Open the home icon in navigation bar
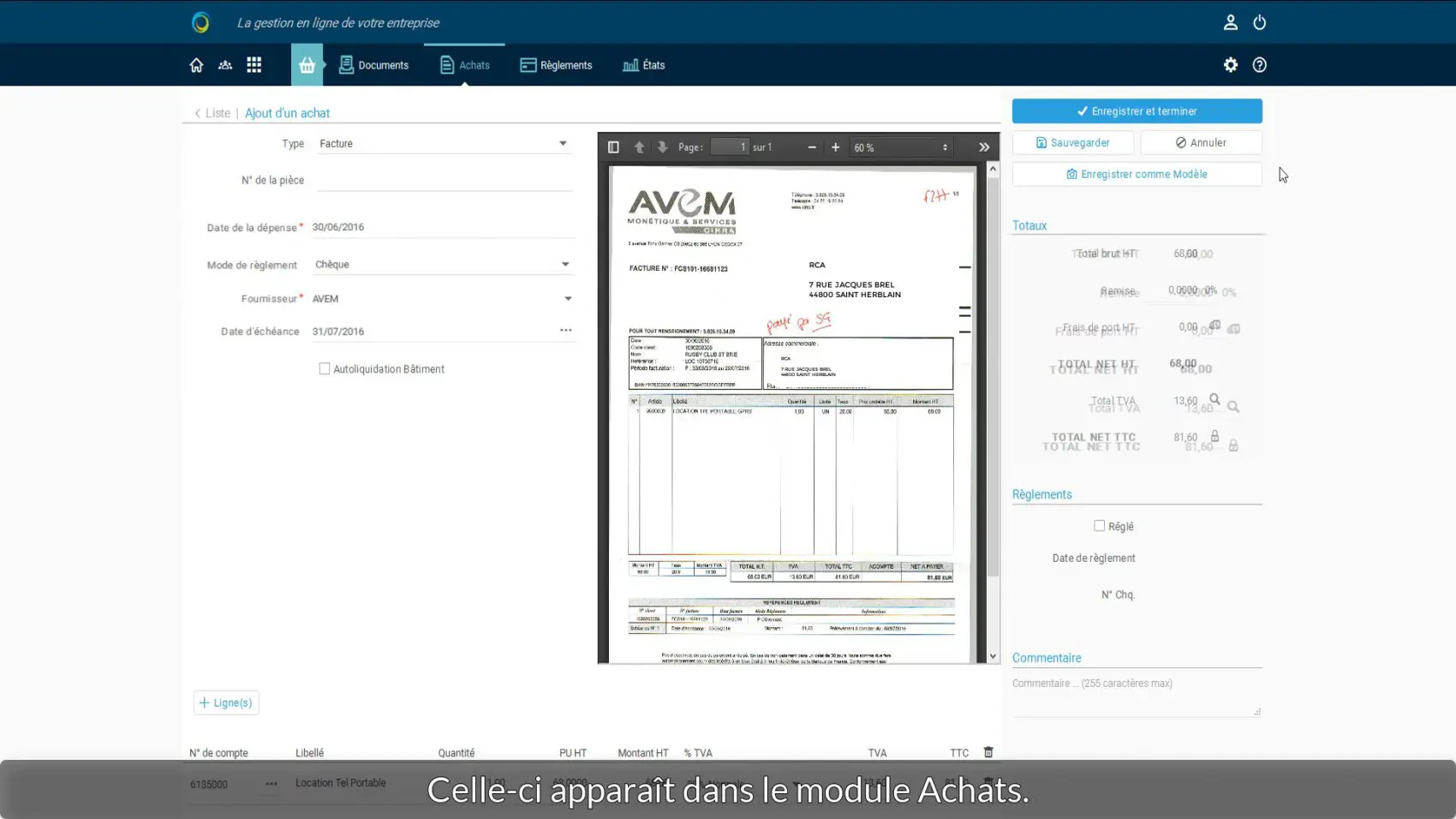This screenshot has width=1456, height=819. pos(196,65)
